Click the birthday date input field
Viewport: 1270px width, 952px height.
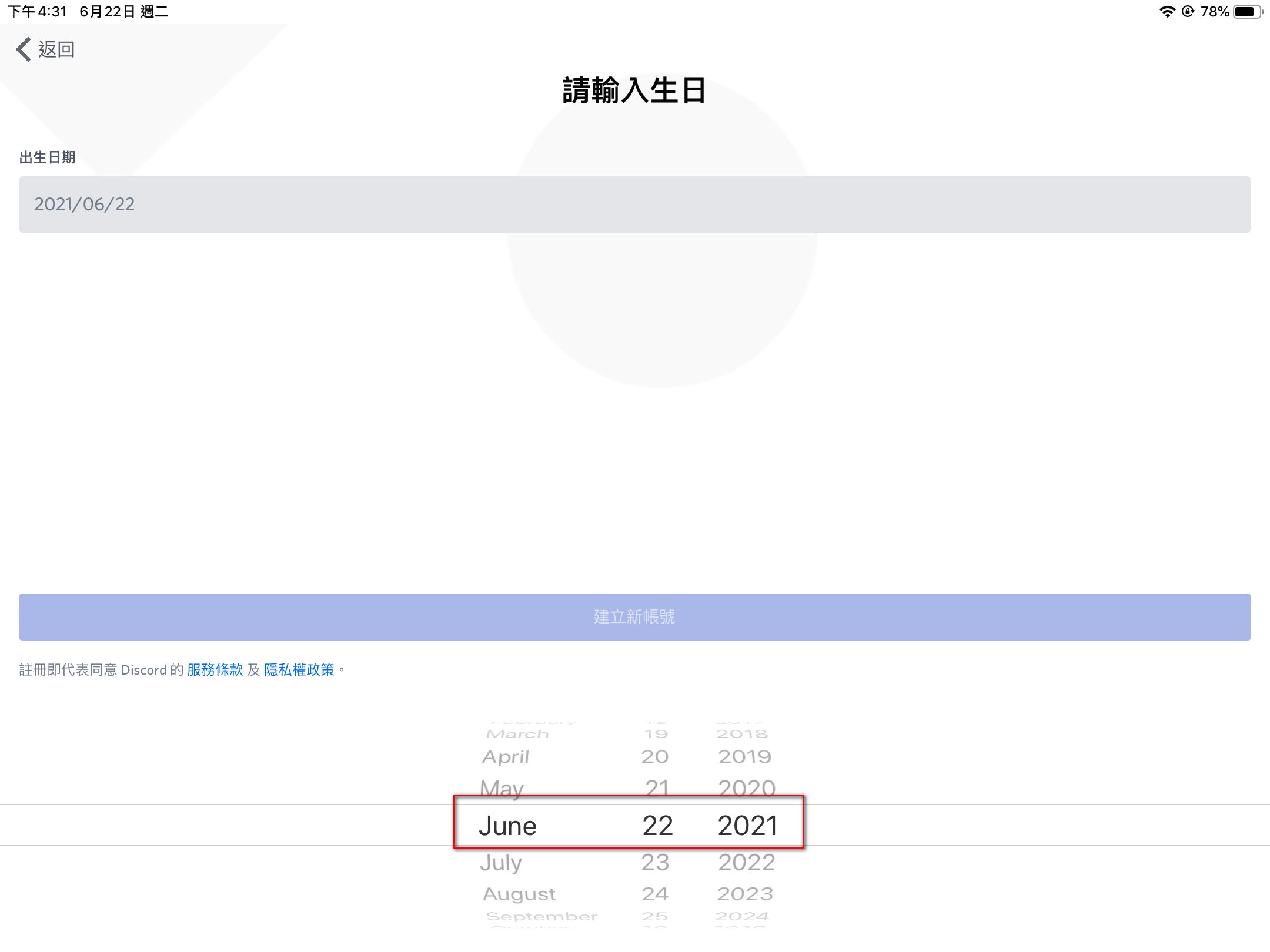coord(634,205)
